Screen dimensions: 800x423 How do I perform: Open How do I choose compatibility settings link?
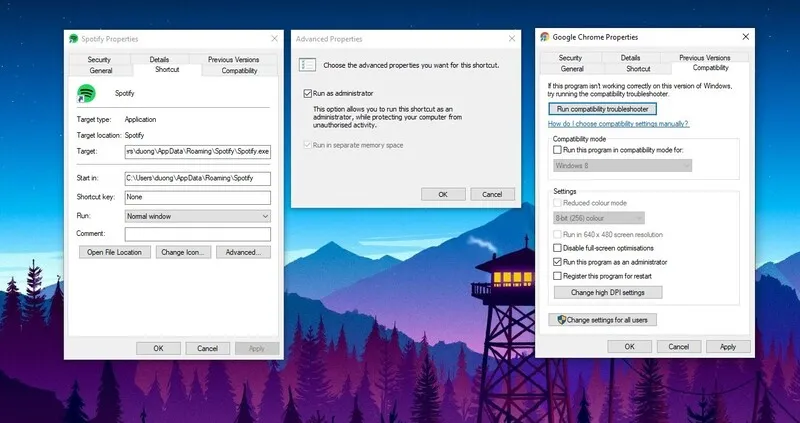click(x=618, y=124)
